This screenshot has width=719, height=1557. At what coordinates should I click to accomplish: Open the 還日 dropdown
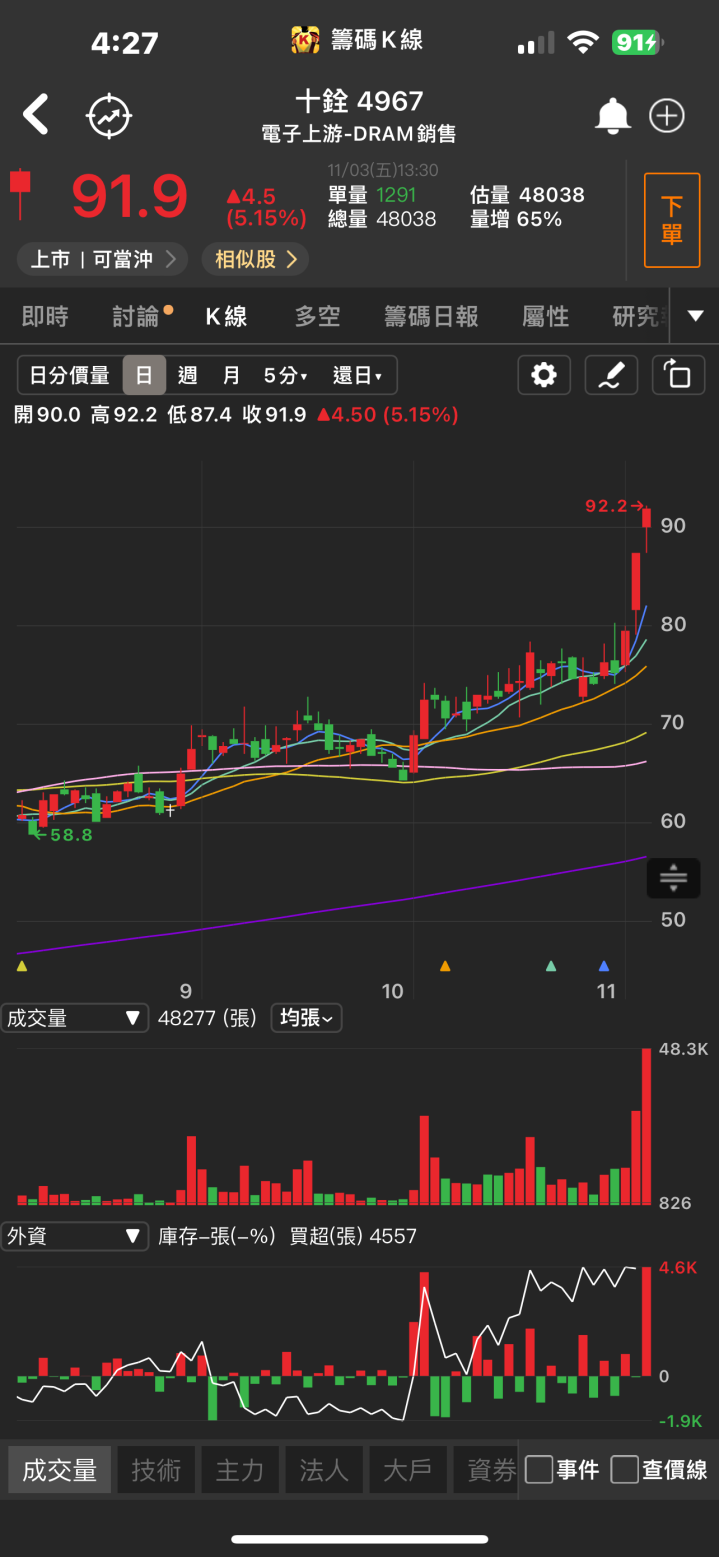click(357, 375)
